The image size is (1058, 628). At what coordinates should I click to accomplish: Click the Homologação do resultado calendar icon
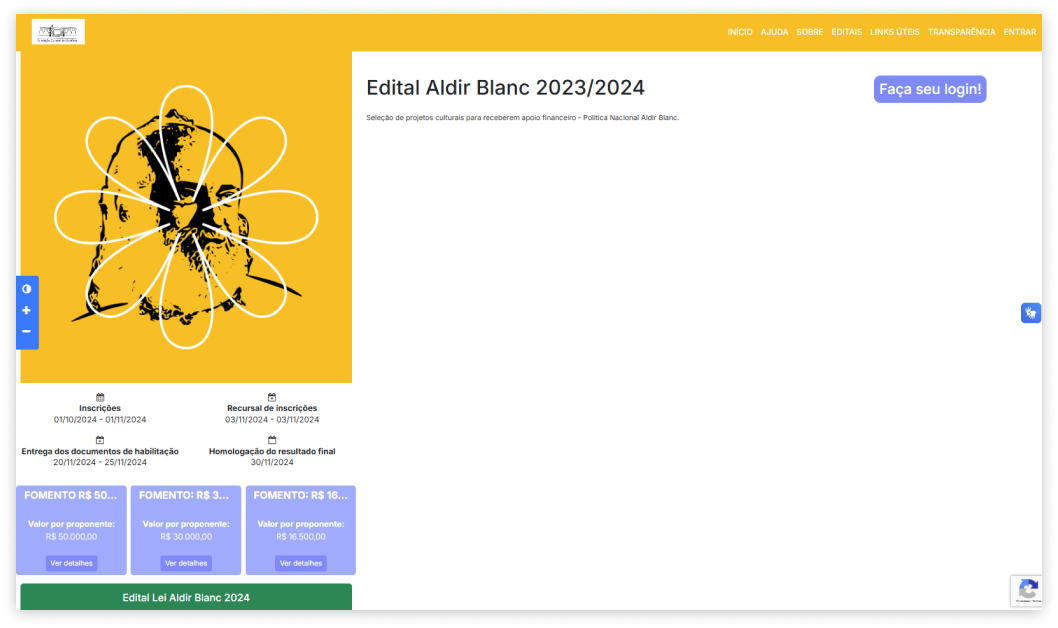272,440
